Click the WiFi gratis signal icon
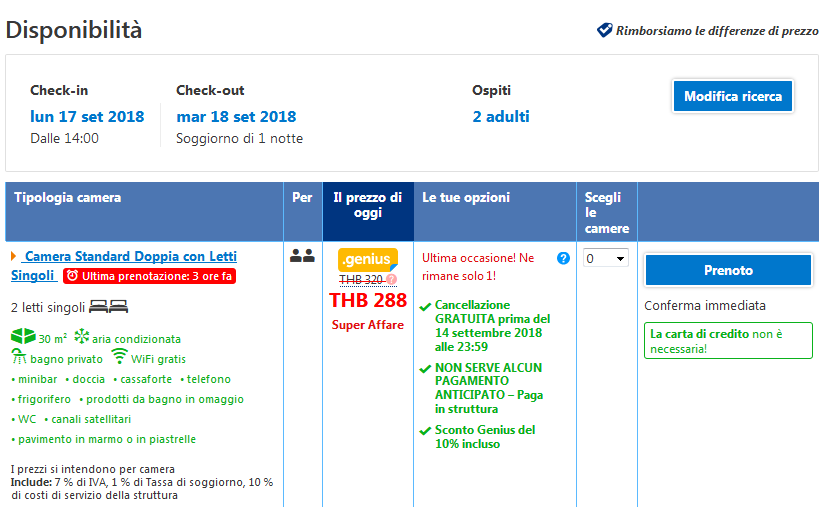824x507 pixels. (x=119, y=357)
